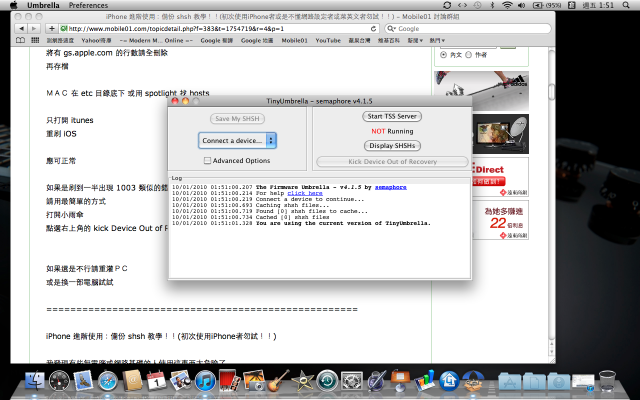Open the Apple menu
Screen dimensions: 640x400
tap(14, 5)
